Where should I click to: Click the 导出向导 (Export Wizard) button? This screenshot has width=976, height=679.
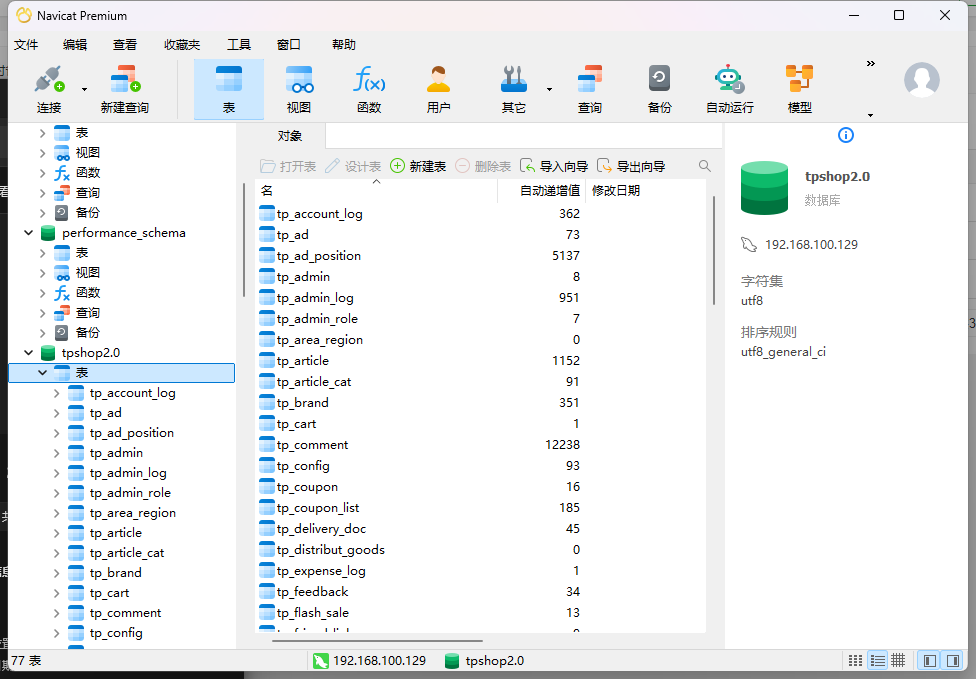(631, 166)
